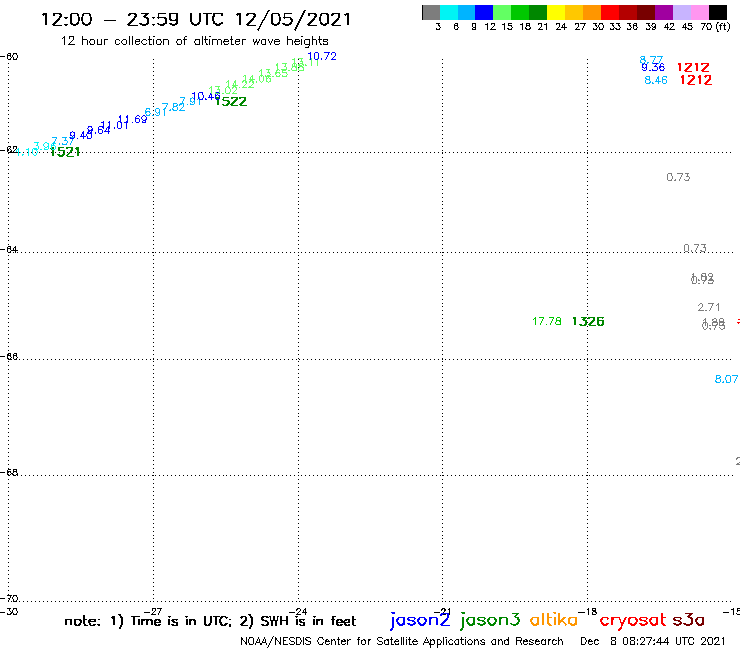Click the jason3 satellite legend label

coord(490,620)
